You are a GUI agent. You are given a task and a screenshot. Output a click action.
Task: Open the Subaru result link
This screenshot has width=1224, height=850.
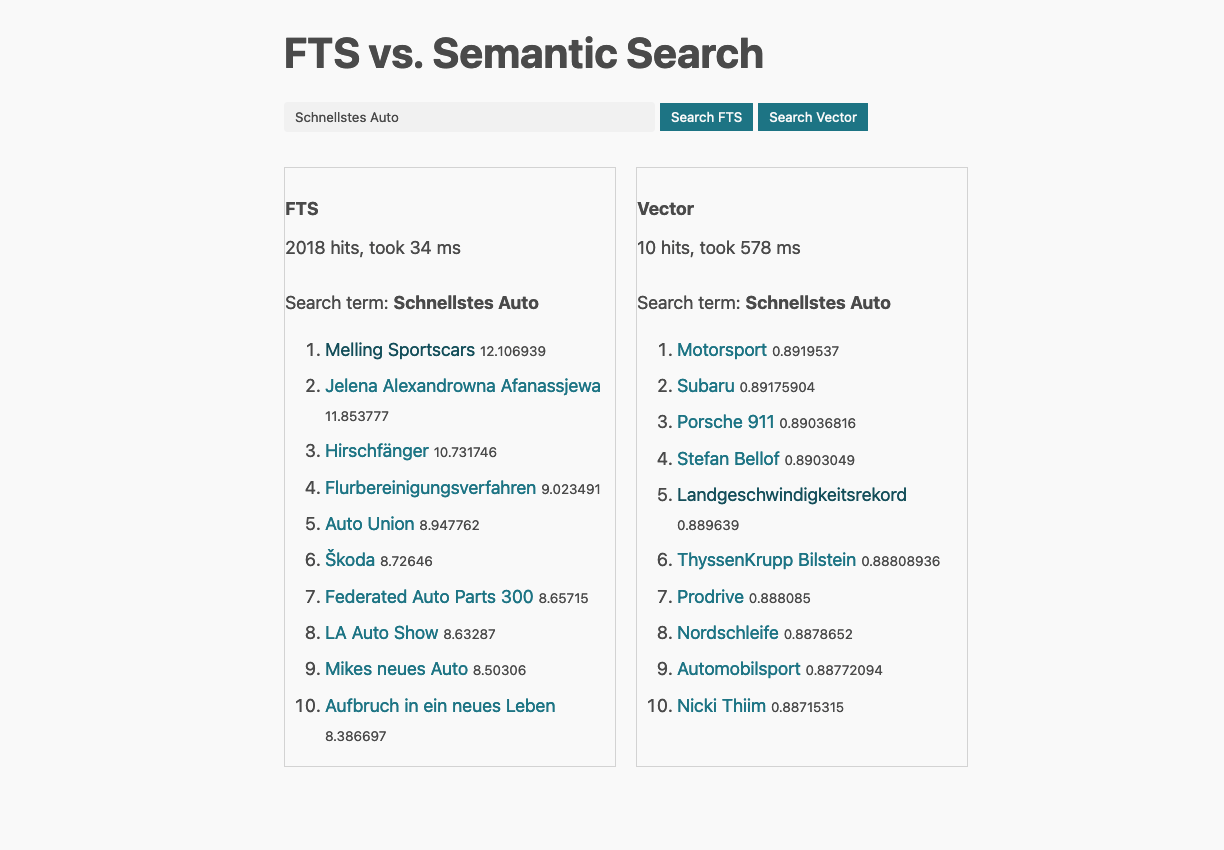(x=705, y=385)
